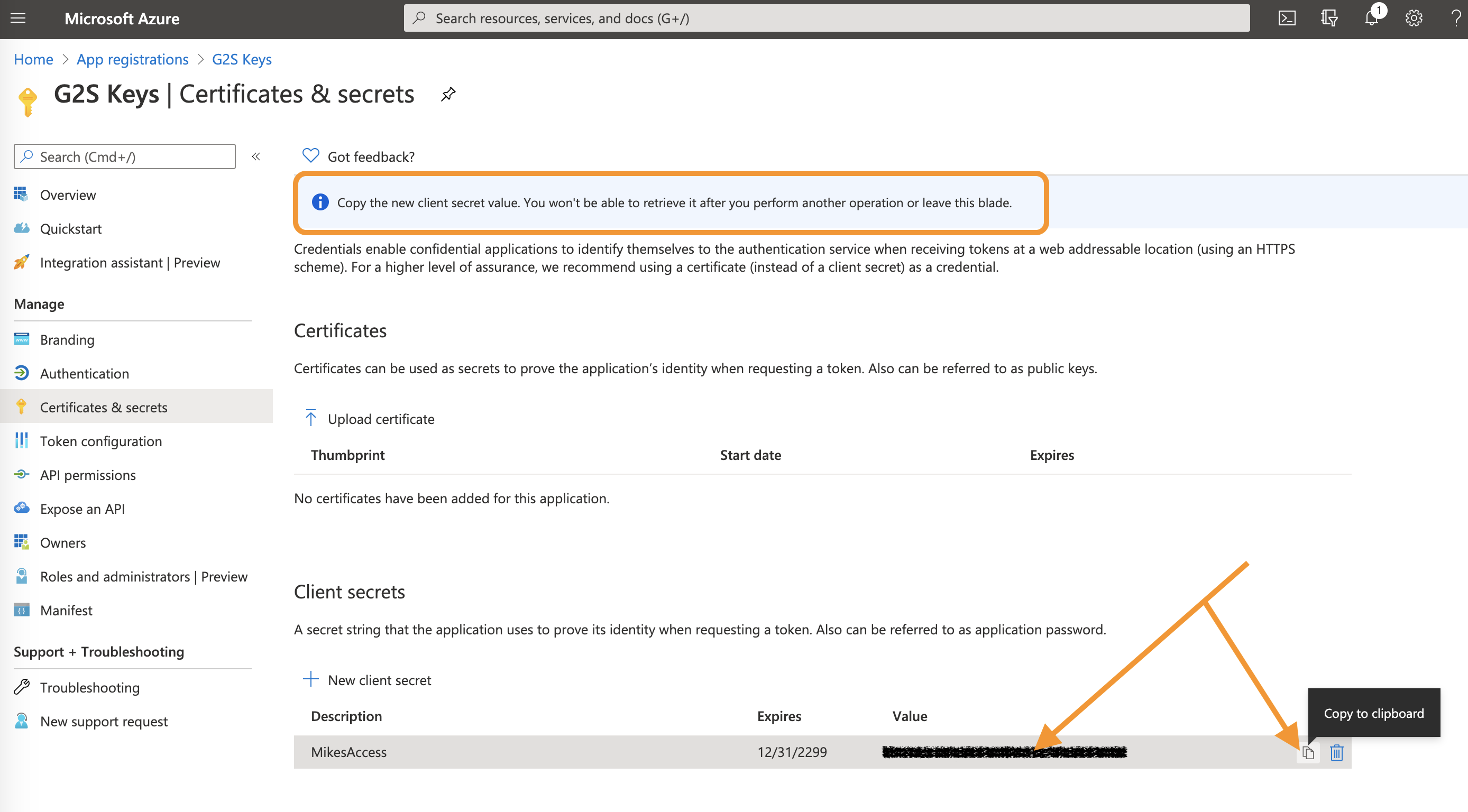Image resolution: width=1468 pixels, height=812 pixels.
Task: Select the Authentication menu item
Action: tap(84, 372)
